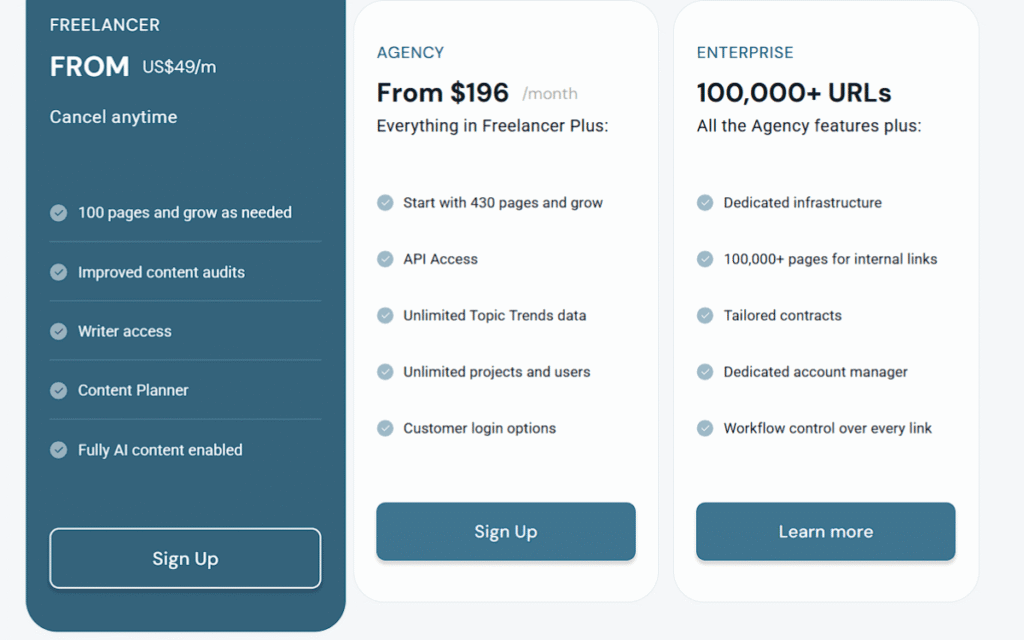Click the FREELANCER plan heading
This screenshot has height=640, width=1024.
click(x=104, y=25)
